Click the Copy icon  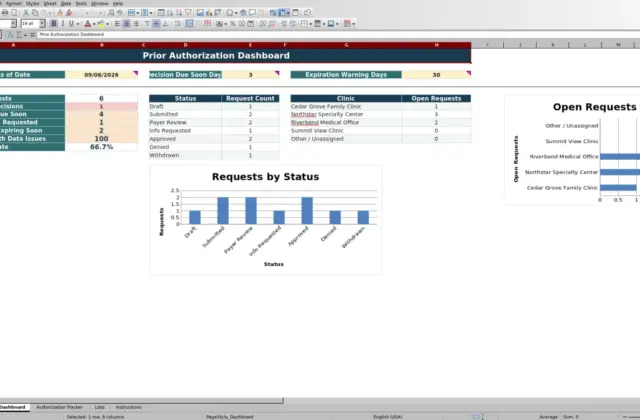[35, 13]
